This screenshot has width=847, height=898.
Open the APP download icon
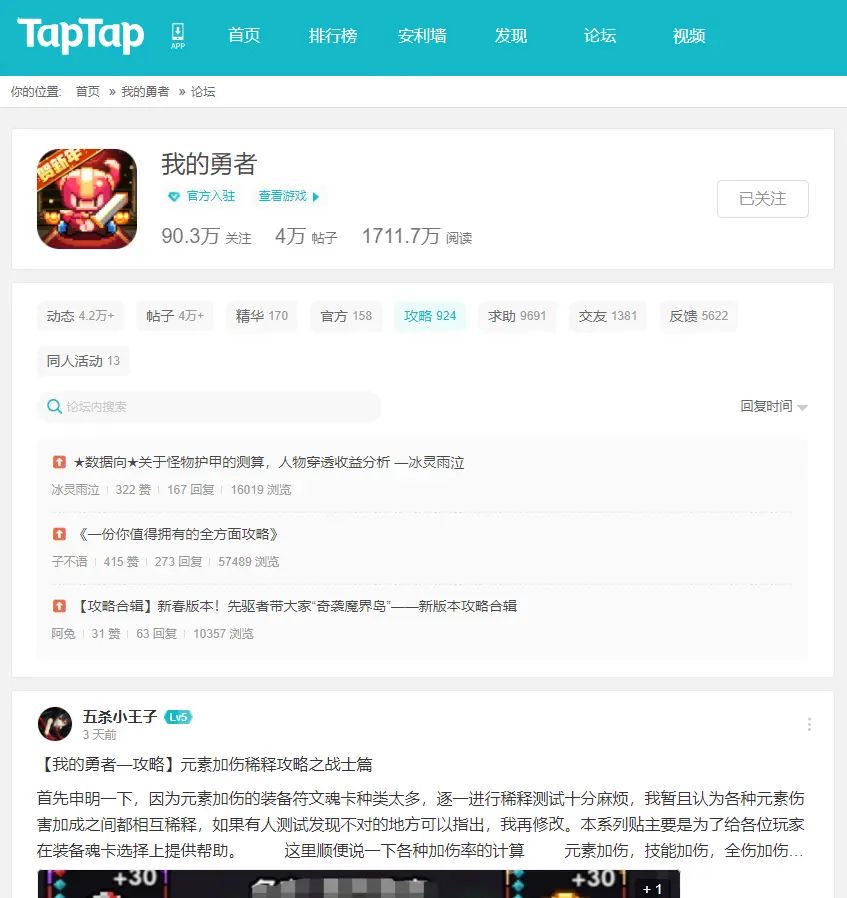tap(178, 36)
